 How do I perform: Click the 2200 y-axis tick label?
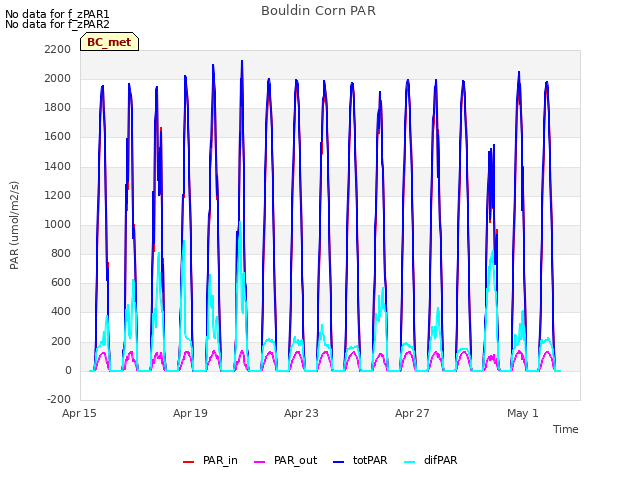(x=58, y=49)
